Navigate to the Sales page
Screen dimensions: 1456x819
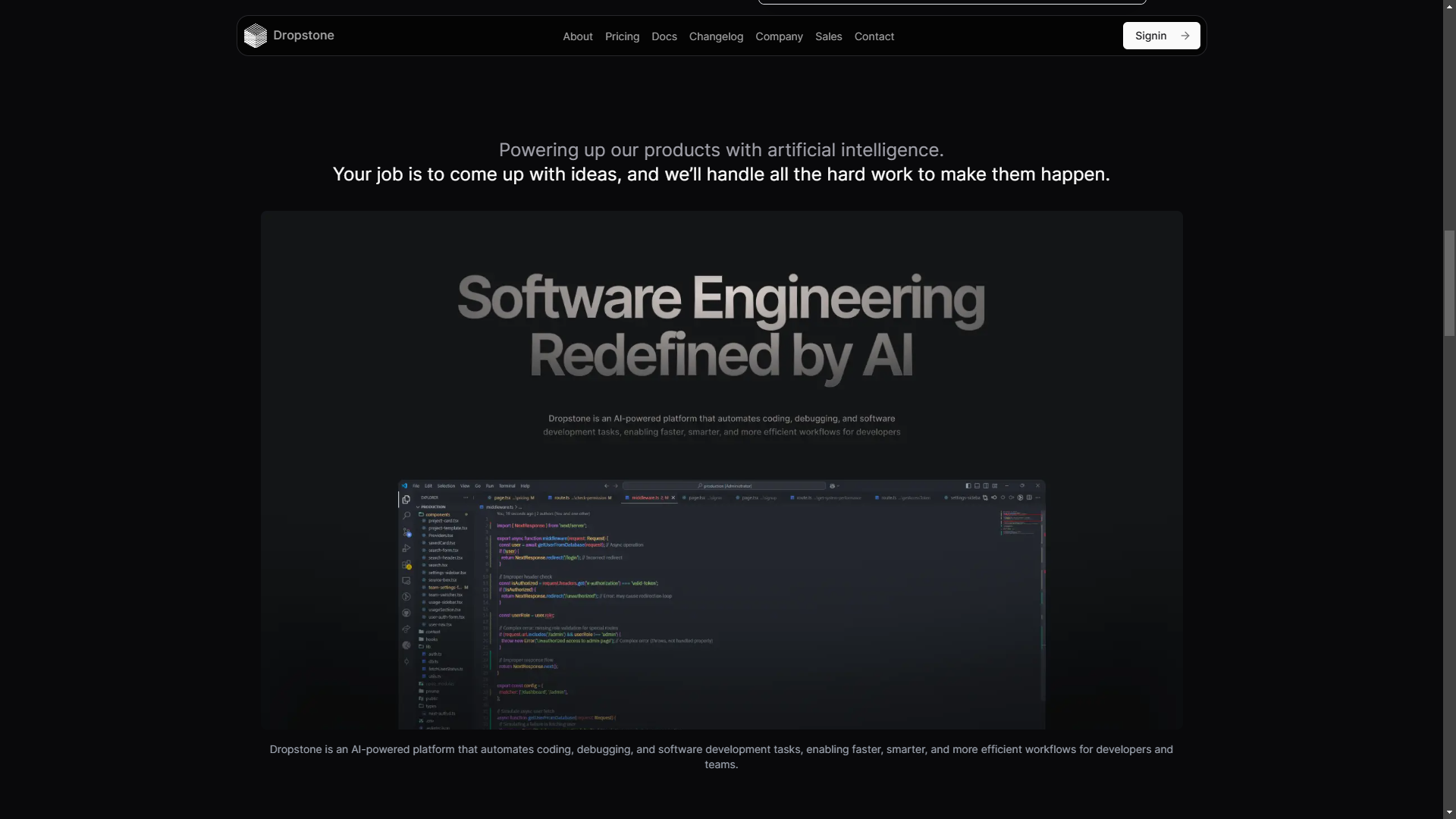click(x=829, y=36)
